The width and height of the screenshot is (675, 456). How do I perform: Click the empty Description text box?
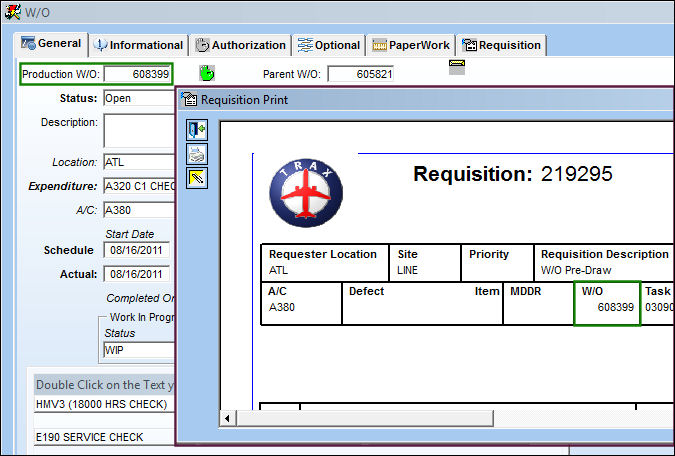coord(139,130)
